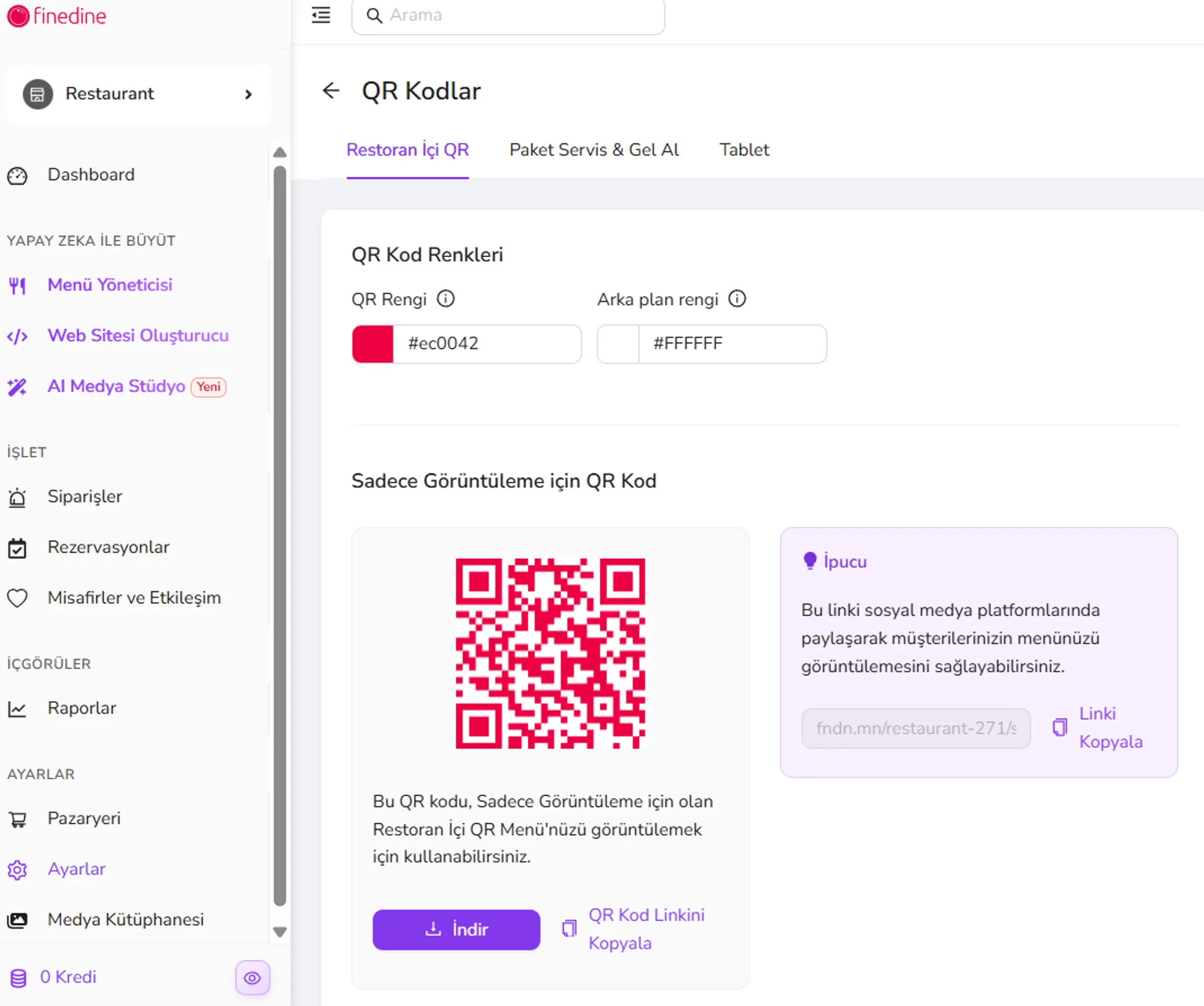
Task: Click copy icon beside Linki Kopyala
Action: coord(1060,728)
